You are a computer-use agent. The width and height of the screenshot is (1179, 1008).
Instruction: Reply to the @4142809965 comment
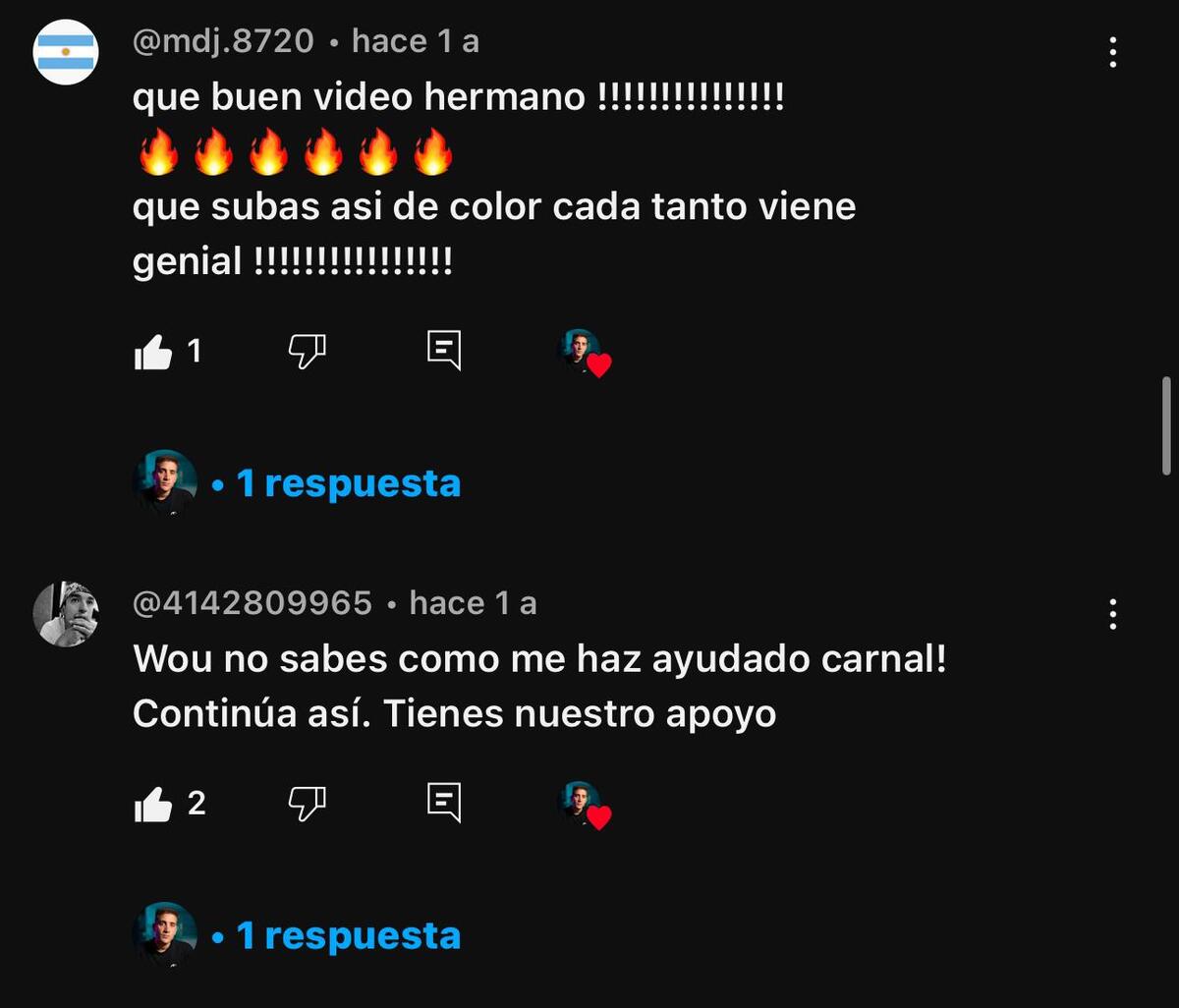[444, 804]
